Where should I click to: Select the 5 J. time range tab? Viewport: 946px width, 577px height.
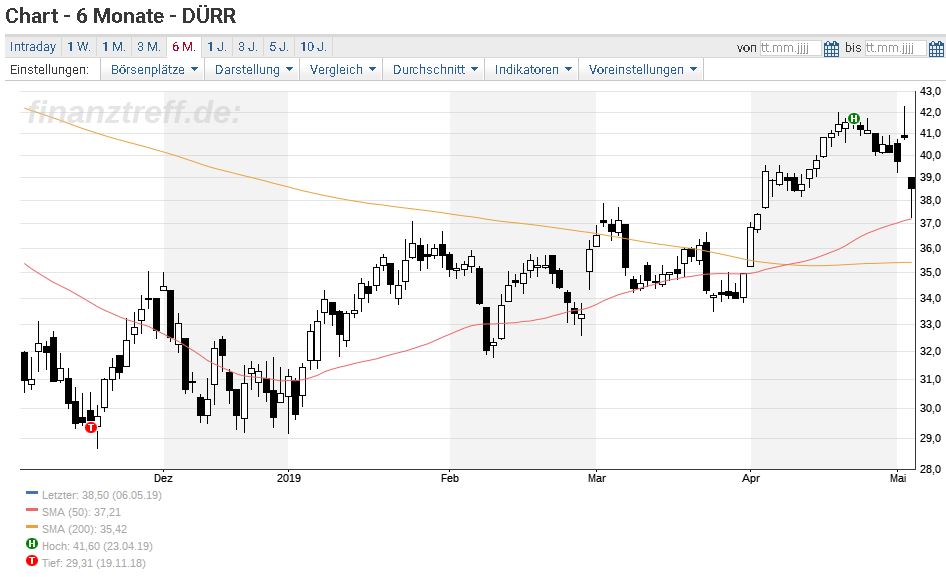click(x=279, y=46)
